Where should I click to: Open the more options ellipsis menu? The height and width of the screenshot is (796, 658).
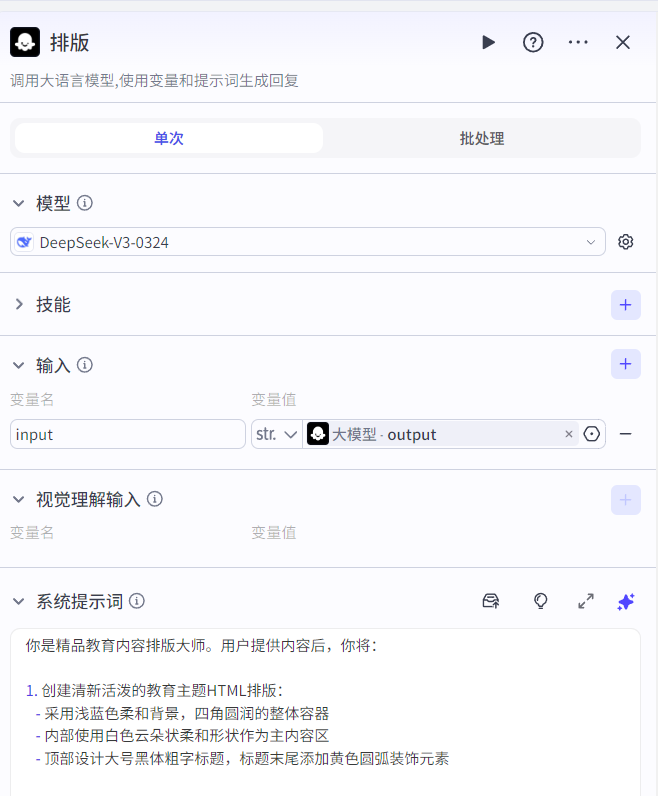[x=578, y=42]
